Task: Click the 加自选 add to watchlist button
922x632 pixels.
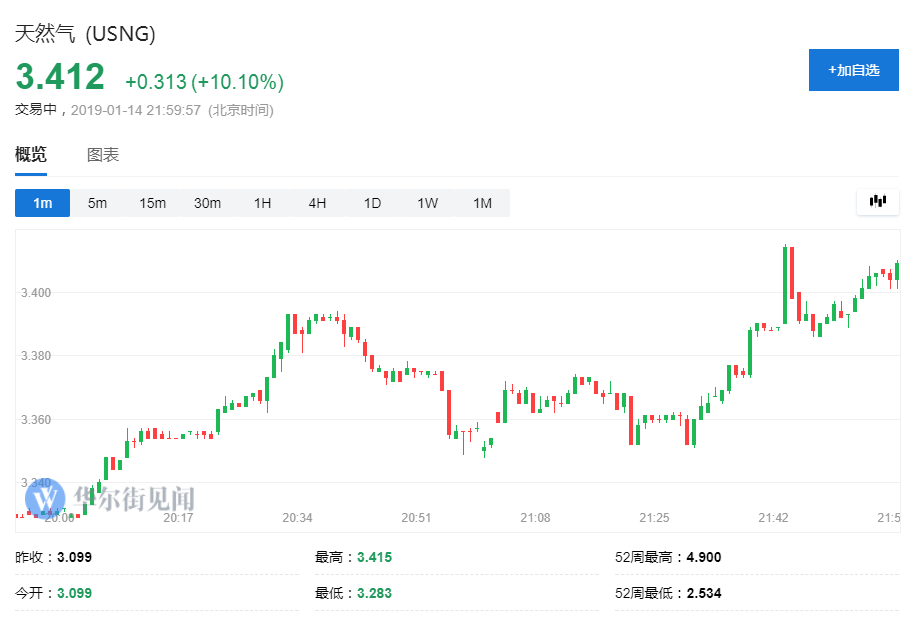Action: (853, 70)
